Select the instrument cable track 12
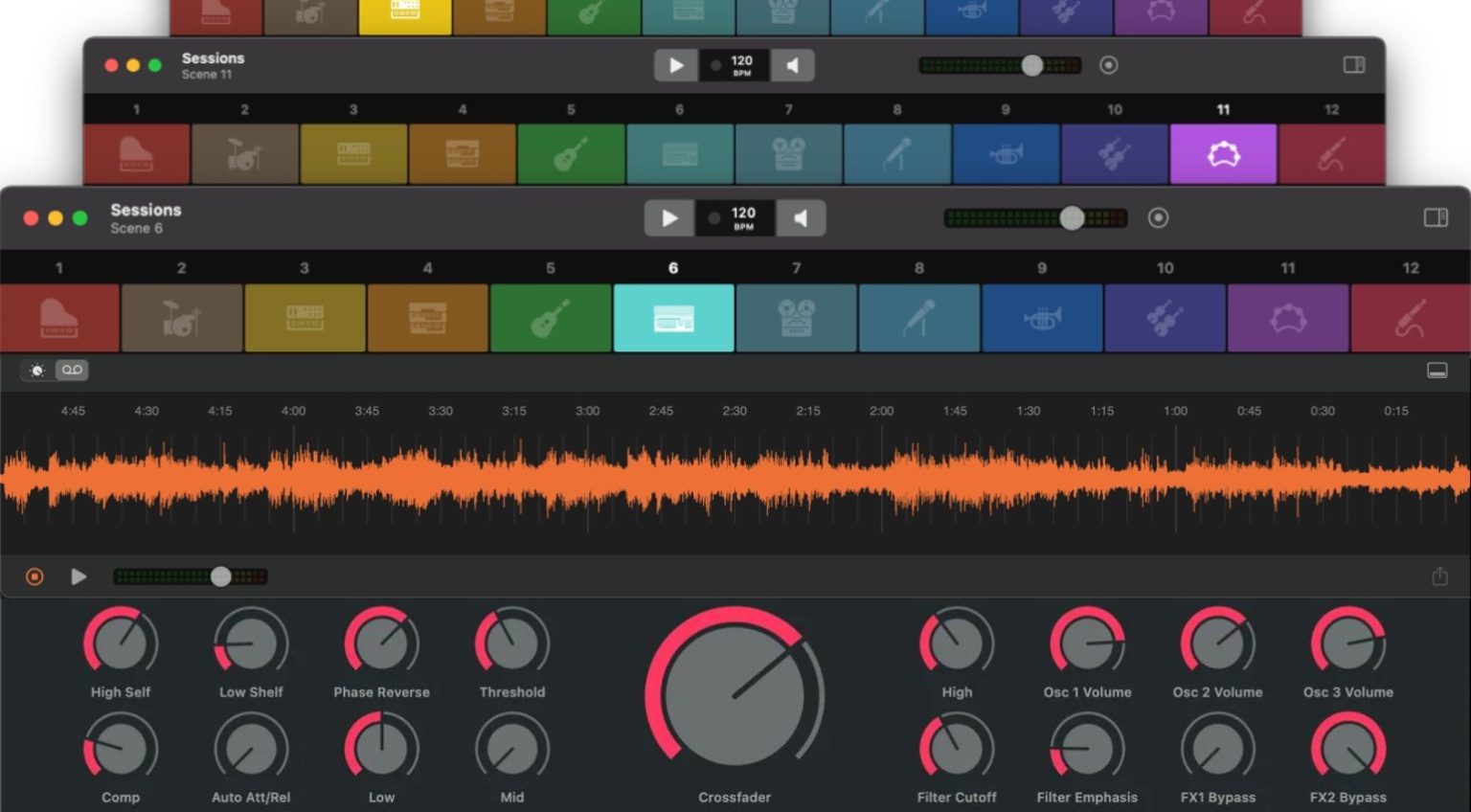The width and height of the screenshot is (1471, 812). click(x=1411, y=318)
